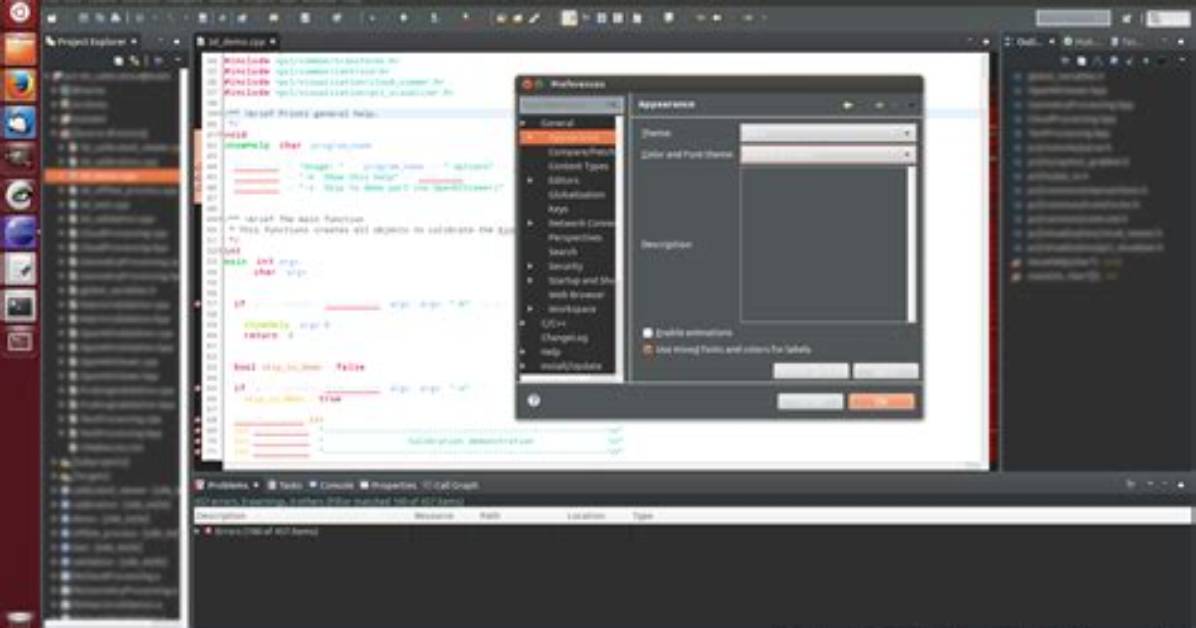Switch to the Call Graph tab
Screen dimensions: 1196x628
pos(452,485)
